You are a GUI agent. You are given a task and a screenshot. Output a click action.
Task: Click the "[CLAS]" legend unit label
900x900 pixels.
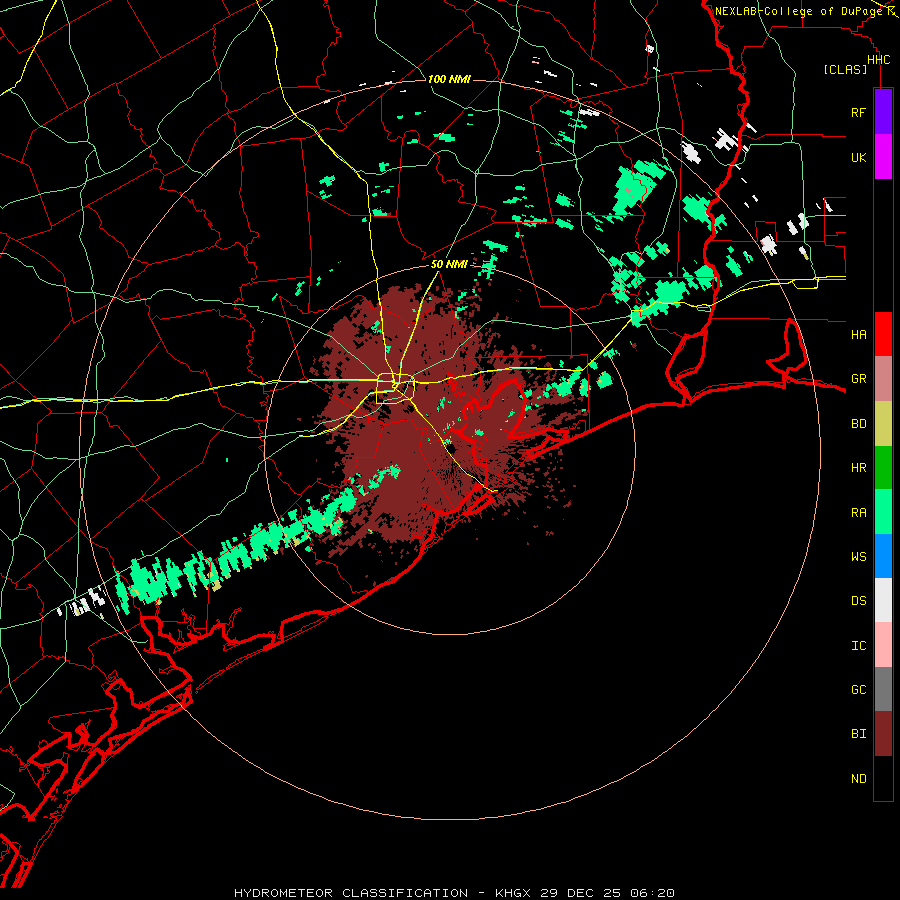coord(845,69)
